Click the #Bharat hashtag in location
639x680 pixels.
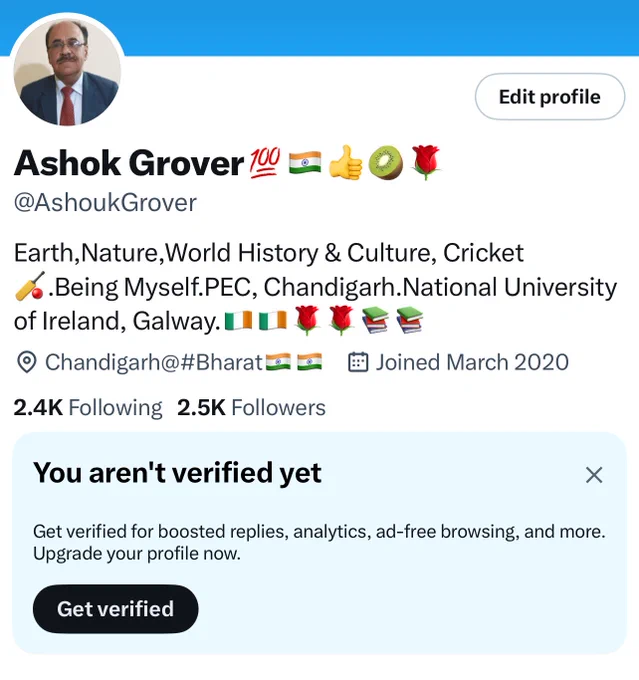[x=221, y=362]
